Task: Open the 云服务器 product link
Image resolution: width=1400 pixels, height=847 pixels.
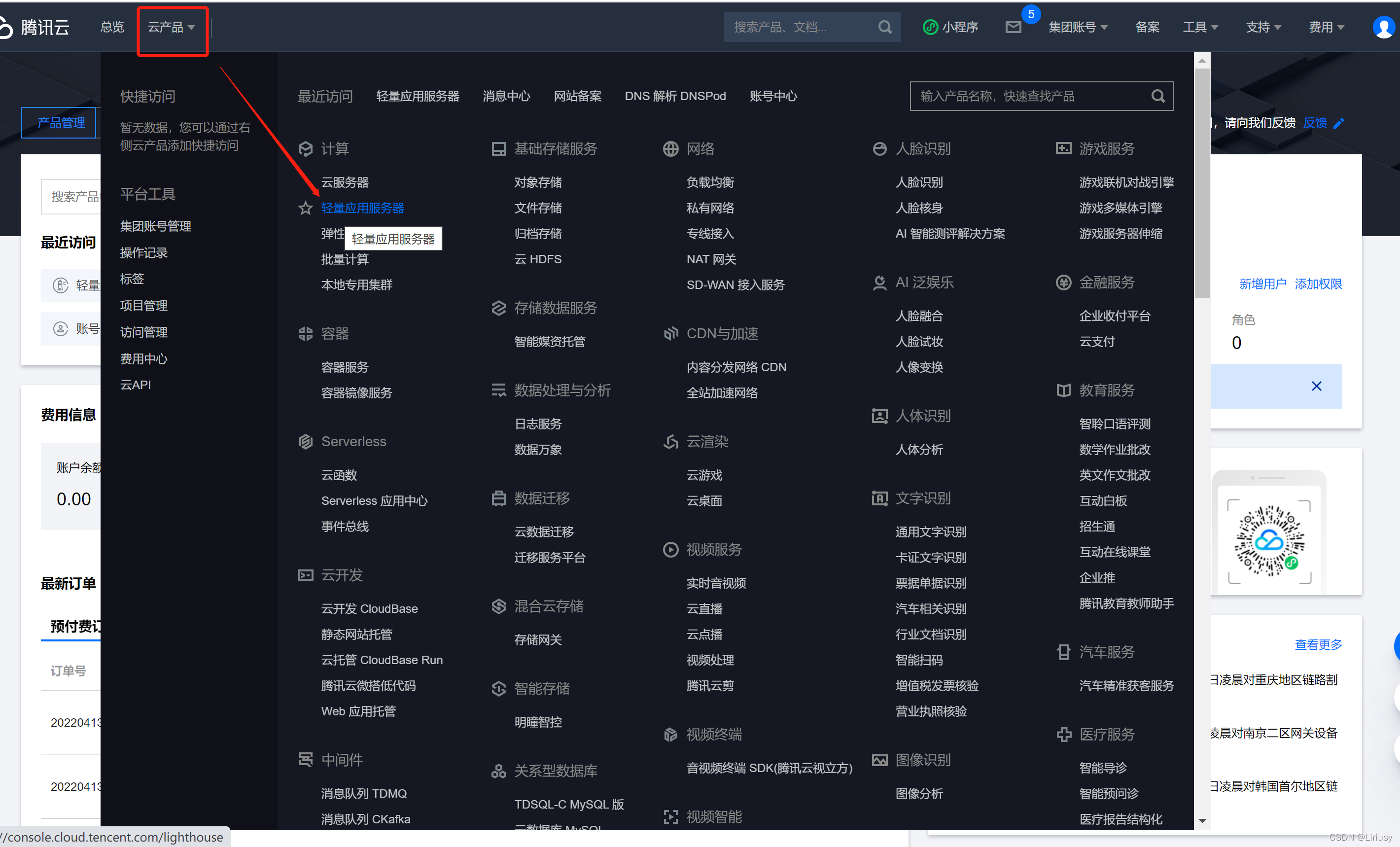Action: click(344, 182)
